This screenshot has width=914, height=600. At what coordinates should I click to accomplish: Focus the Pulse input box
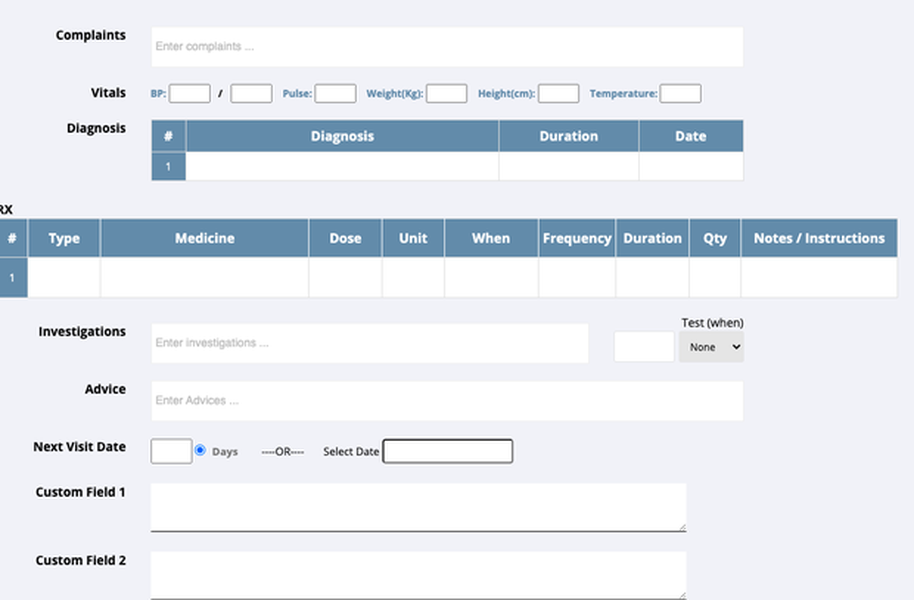pos(335,94)
